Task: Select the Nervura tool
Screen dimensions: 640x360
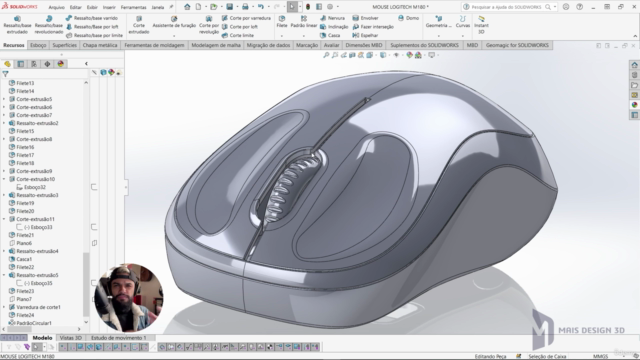Action: (332, 18)
